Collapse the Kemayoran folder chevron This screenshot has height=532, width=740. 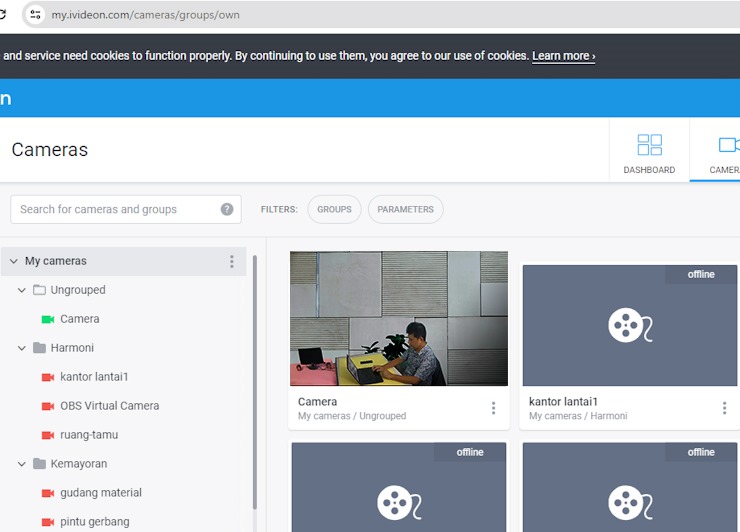coord(22,464)
